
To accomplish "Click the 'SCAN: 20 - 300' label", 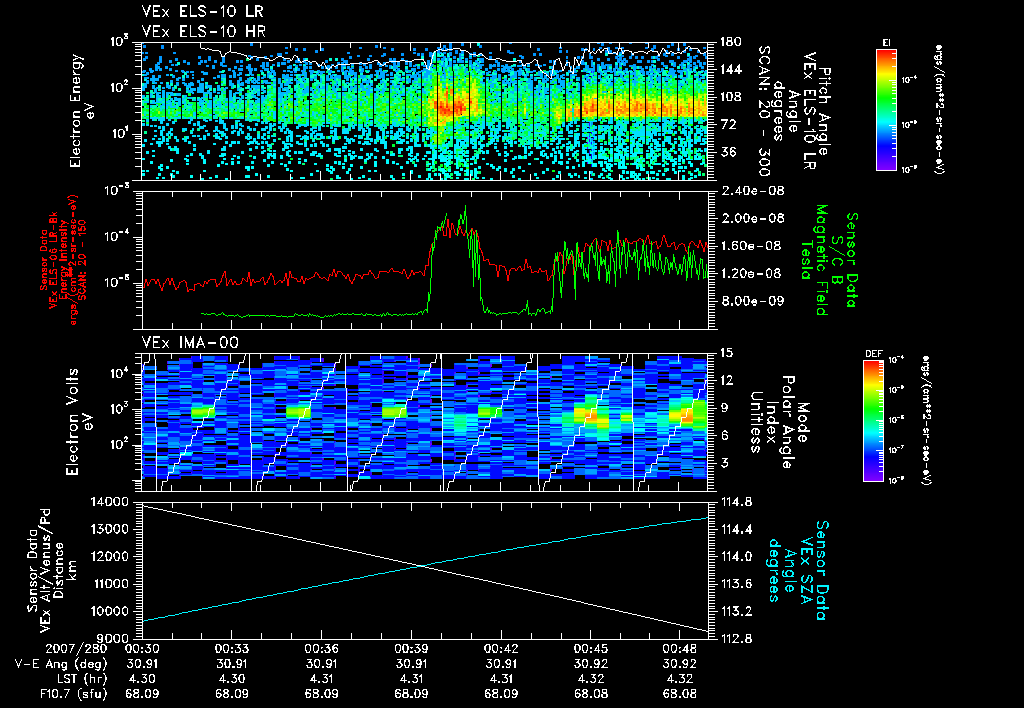I will 763,111.
